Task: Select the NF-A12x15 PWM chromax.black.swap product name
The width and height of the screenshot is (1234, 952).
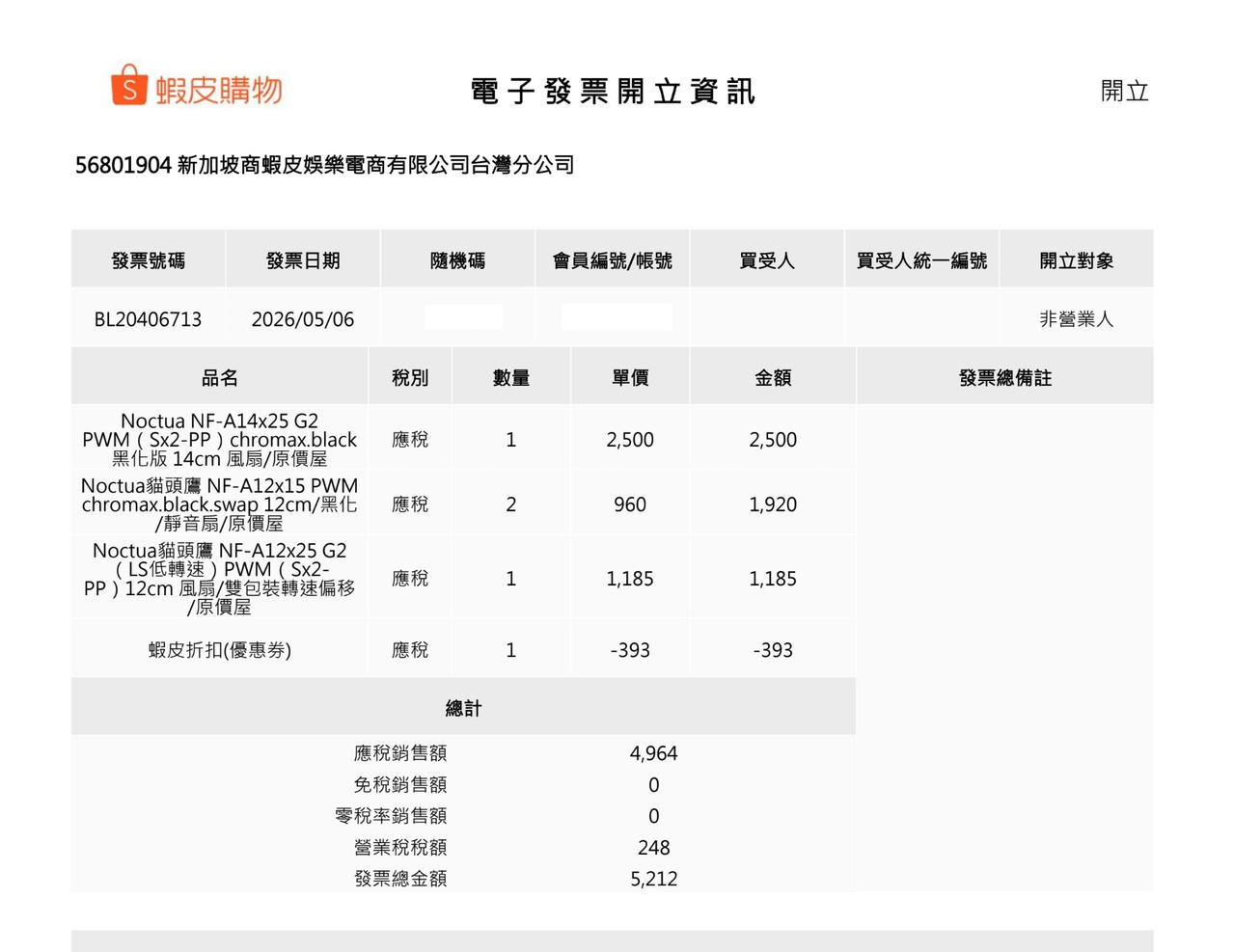Action: pos(220,504)
